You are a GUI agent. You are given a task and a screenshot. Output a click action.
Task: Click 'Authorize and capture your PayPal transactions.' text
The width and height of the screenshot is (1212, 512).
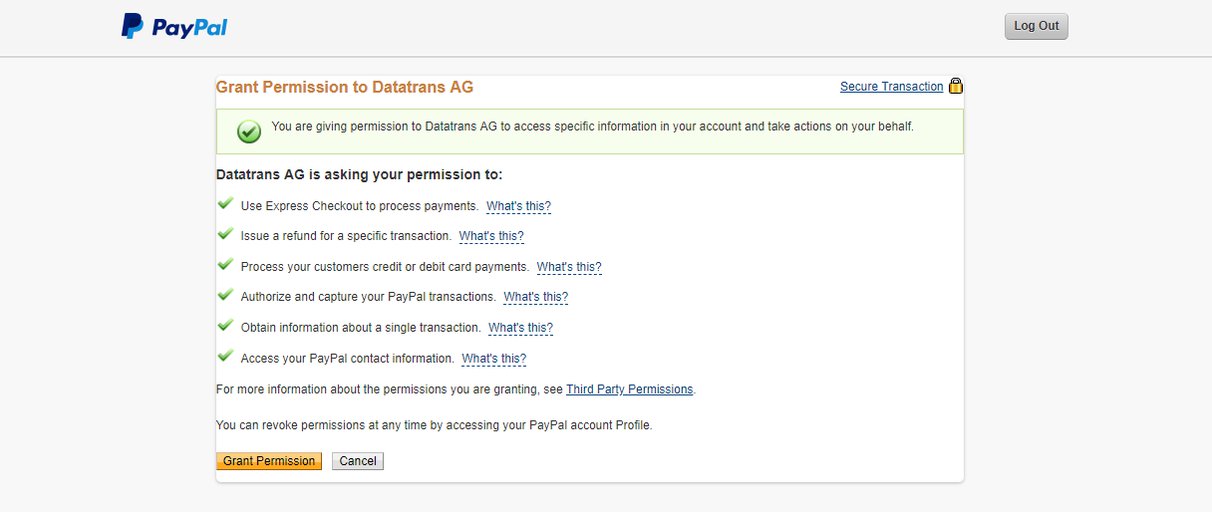pos(369,297)
